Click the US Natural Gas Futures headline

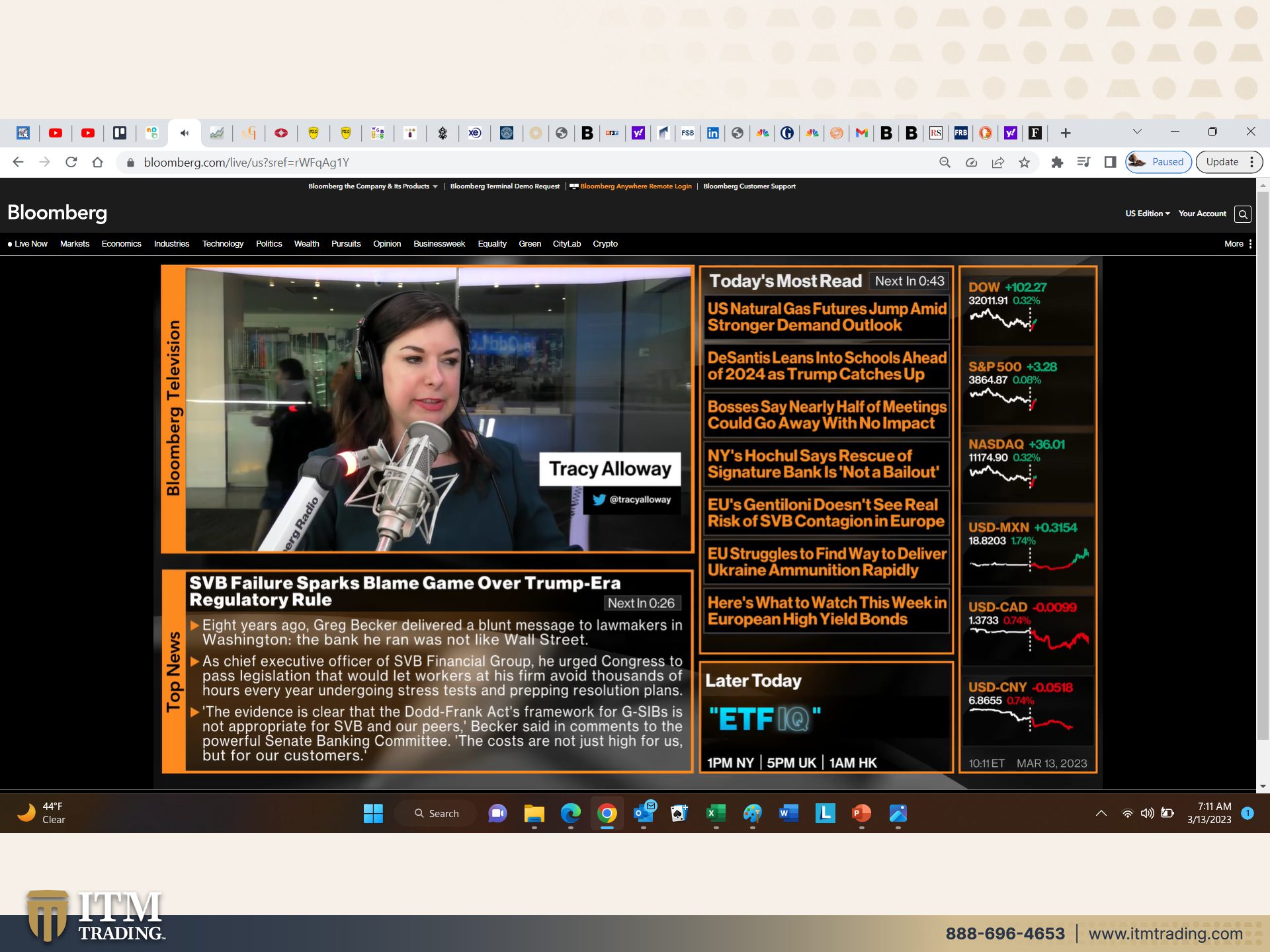(x=827, y=317)
